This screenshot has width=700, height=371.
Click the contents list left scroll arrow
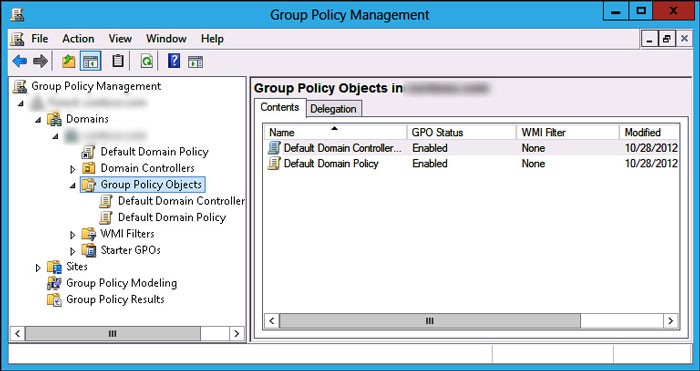tap(272, 321)
